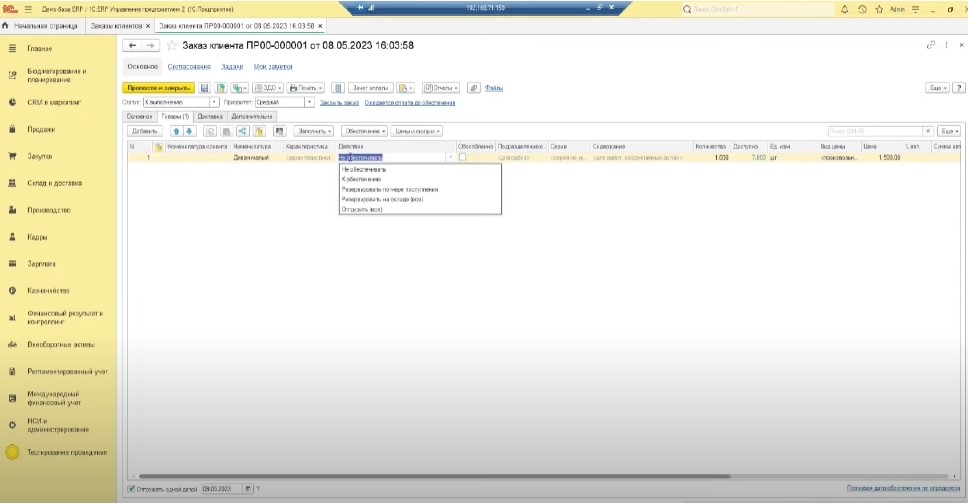Screen dimensions: 968x504
Task: Expand the Статус dropdown
Action: (215, 102)
